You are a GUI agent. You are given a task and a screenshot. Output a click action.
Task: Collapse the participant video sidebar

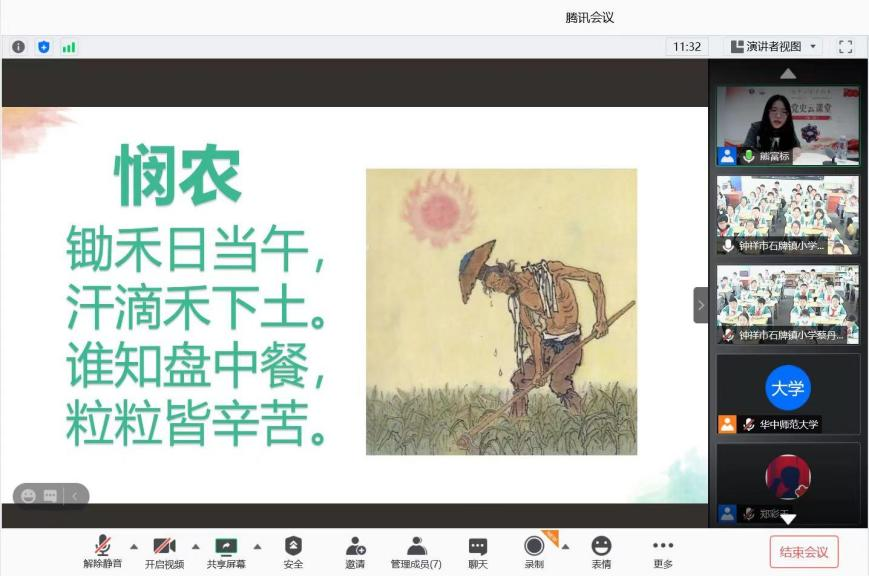click(x=701, y=305)
